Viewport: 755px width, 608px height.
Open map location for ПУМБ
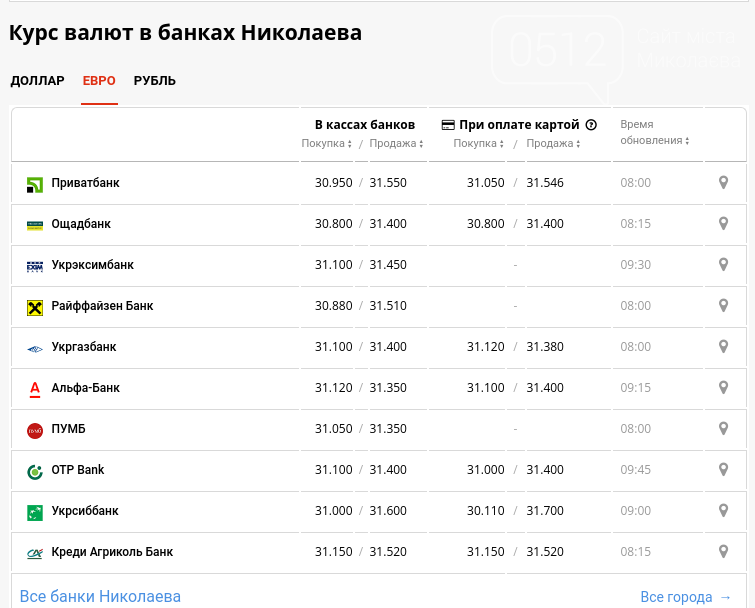click(723, 428)
